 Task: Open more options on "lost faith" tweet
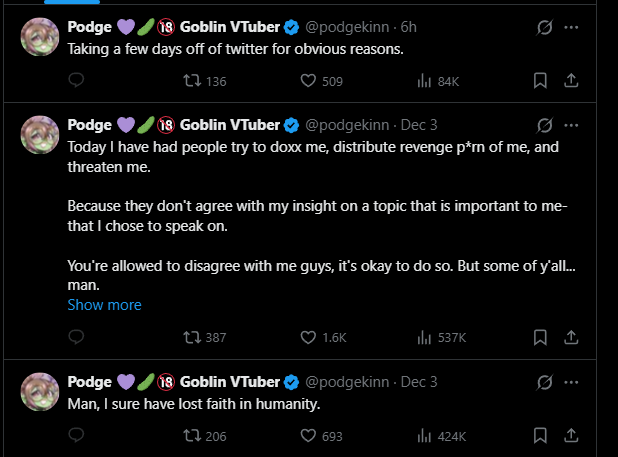pos(573,382)
